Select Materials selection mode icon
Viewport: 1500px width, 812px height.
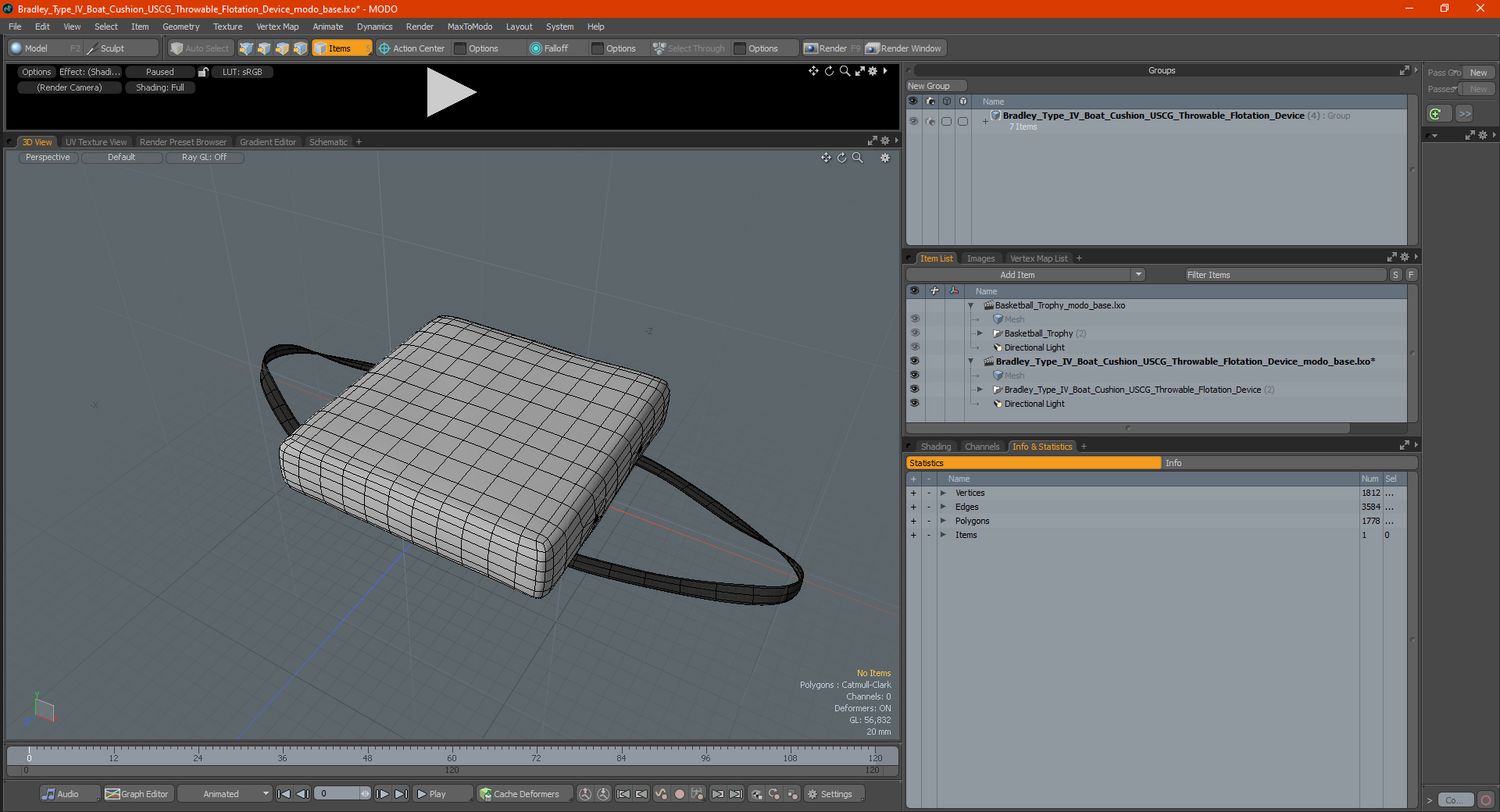(x=300, y=48)
